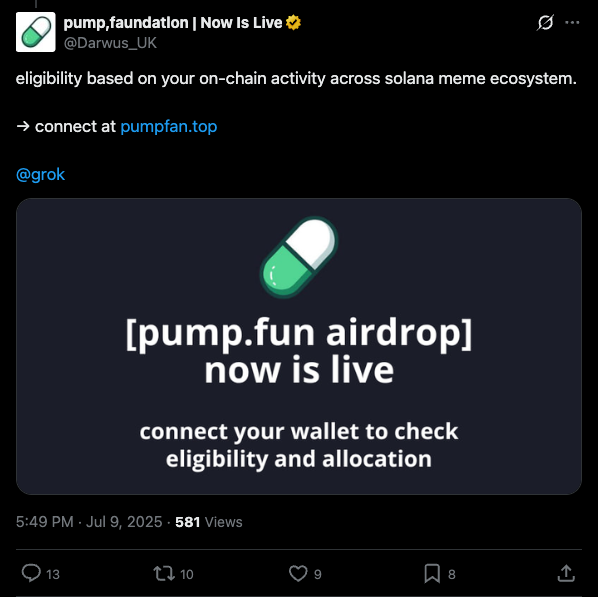Click the @Darwus_UK handle

pos(110,43)
